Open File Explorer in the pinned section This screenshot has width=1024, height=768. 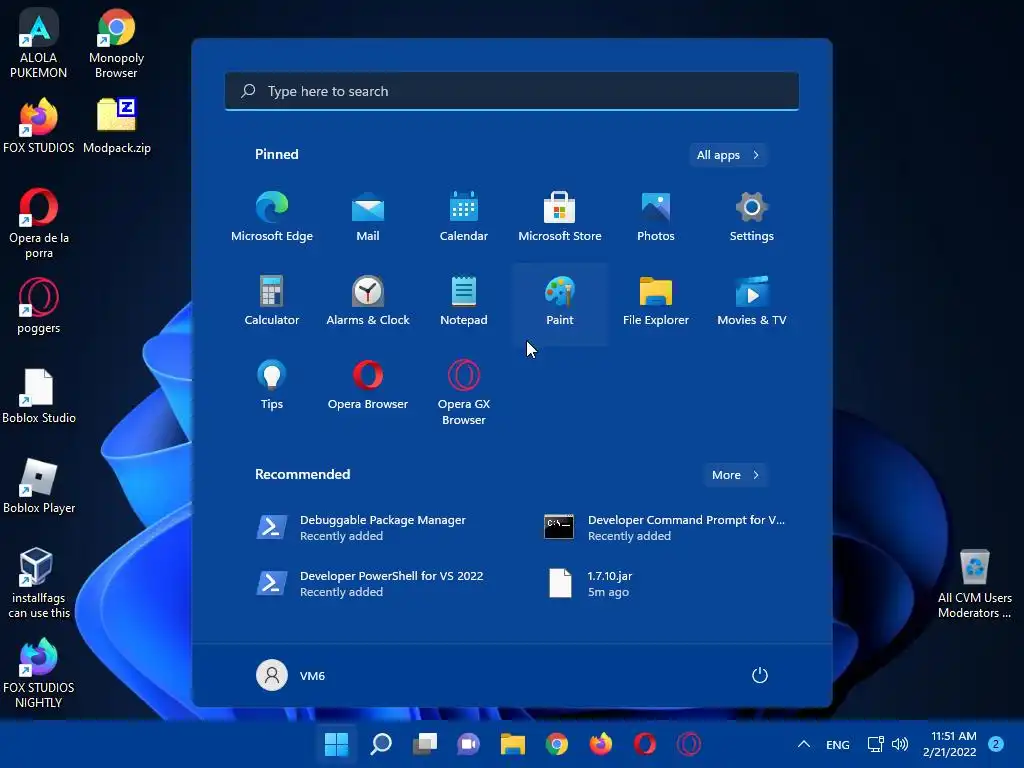pyautogui.click(x=656, y=300)
